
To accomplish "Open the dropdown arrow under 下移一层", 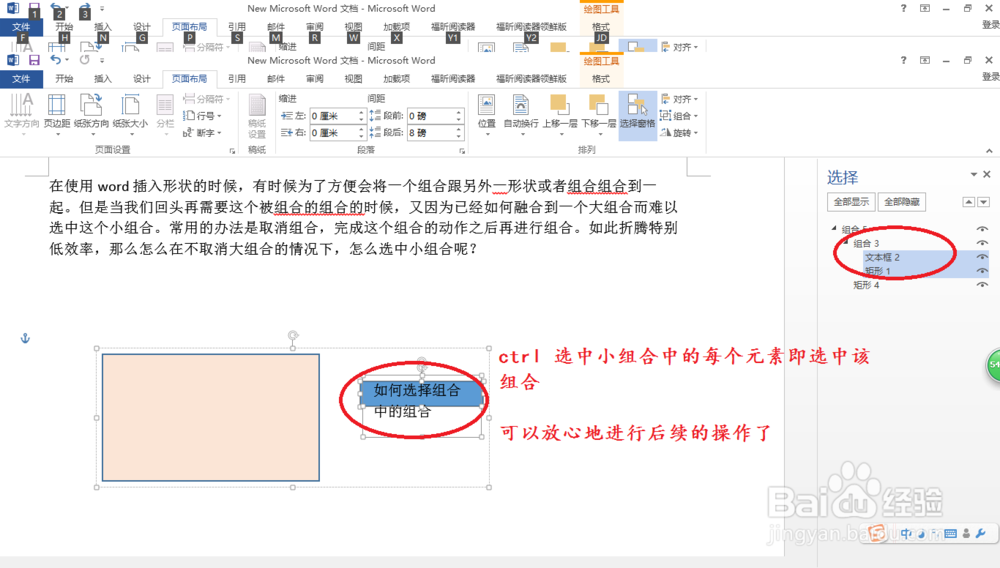I will (600, 134).
